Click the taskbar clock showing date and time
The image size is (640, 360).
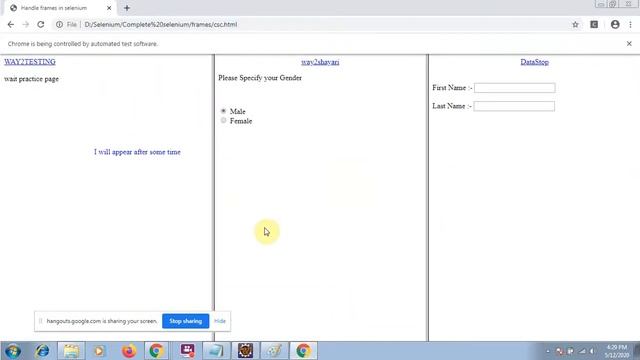[617, 351]
